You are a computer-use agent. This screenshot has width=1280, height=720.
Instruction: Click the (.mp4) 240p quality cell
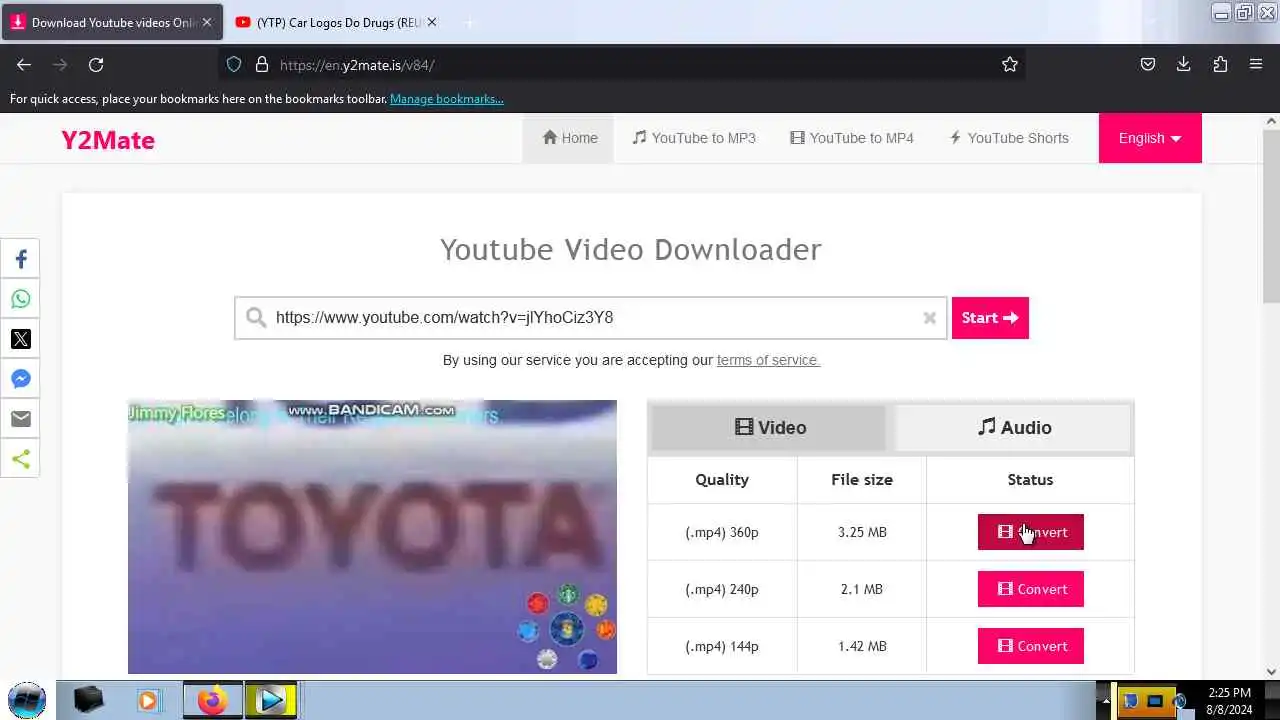pos(722,589)
